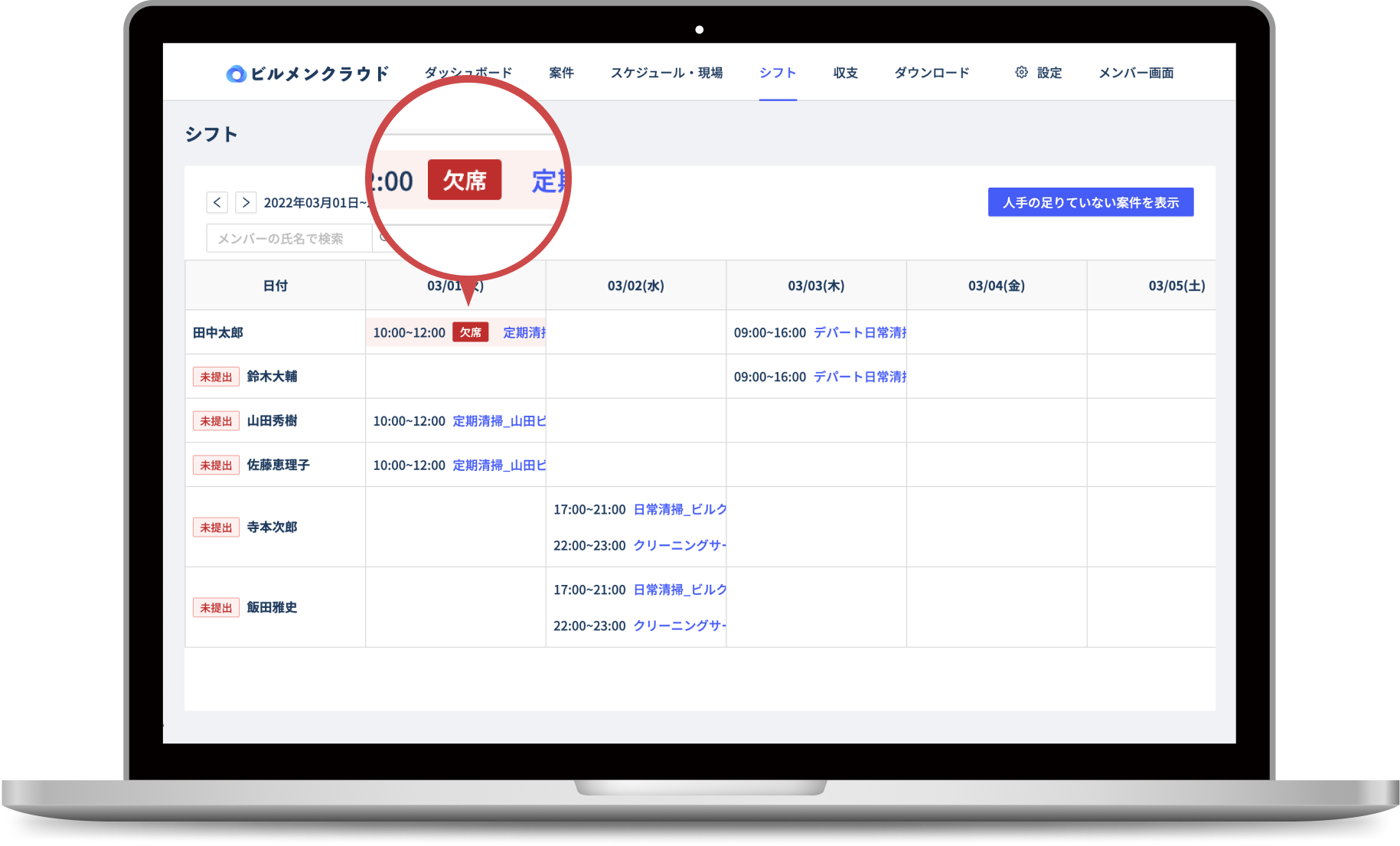Screen dimensions: 1400x846
Task: Open スケジュール・現場 menu item
Action: pos(667,73)
